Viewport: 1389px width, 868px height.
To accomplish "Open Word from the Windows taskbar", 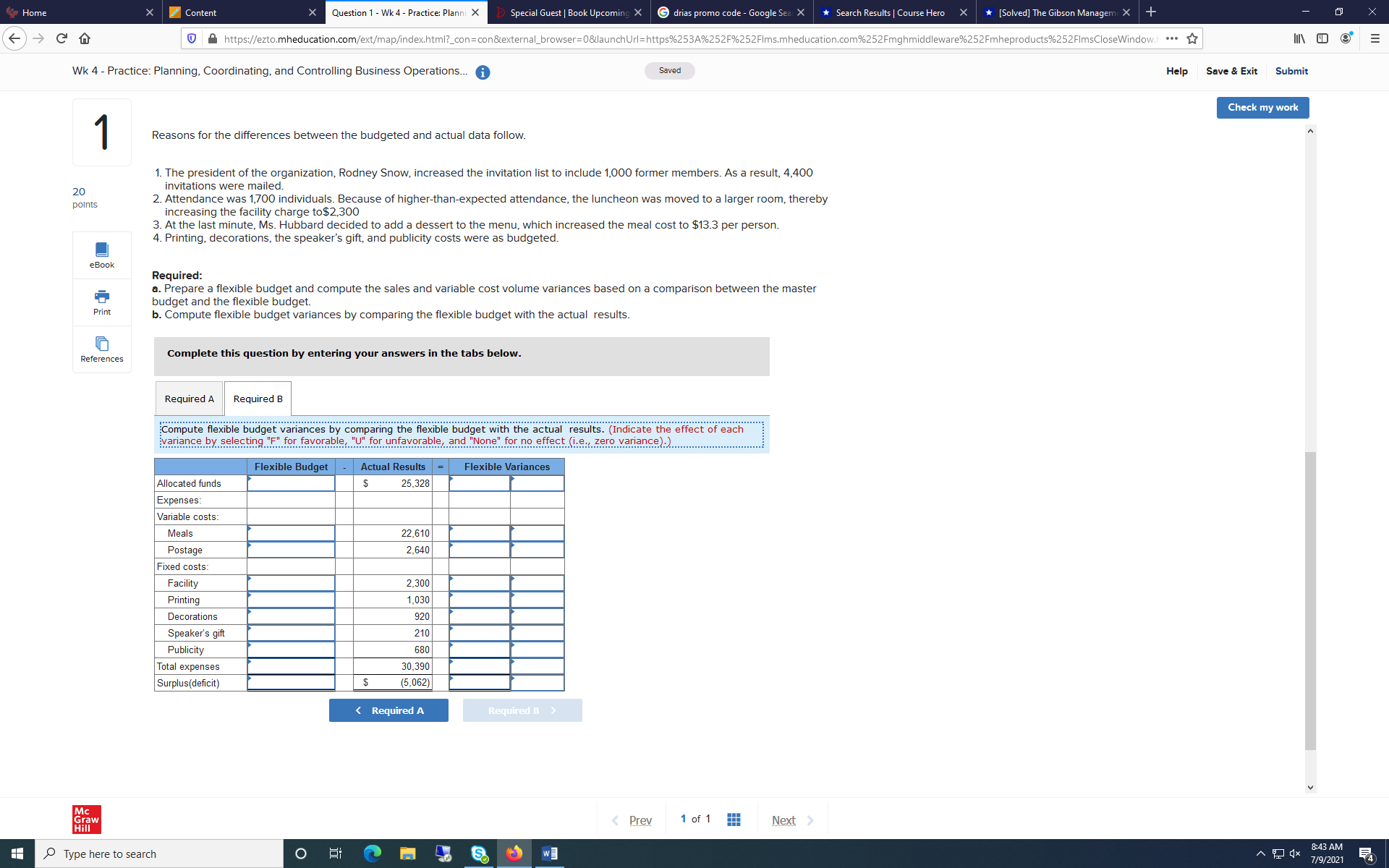I will click(550, 854).
